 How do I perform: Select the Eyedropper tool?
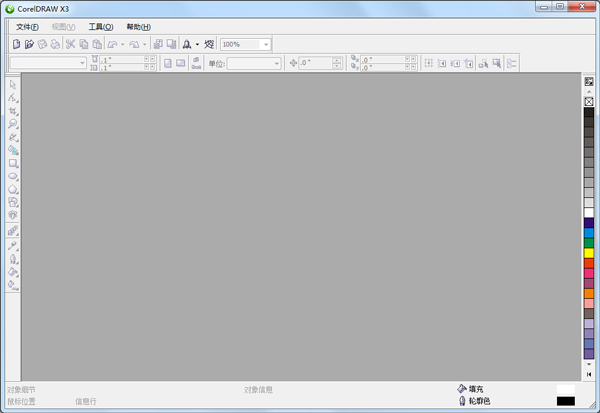pyautogui.click(x=13, y=246)
